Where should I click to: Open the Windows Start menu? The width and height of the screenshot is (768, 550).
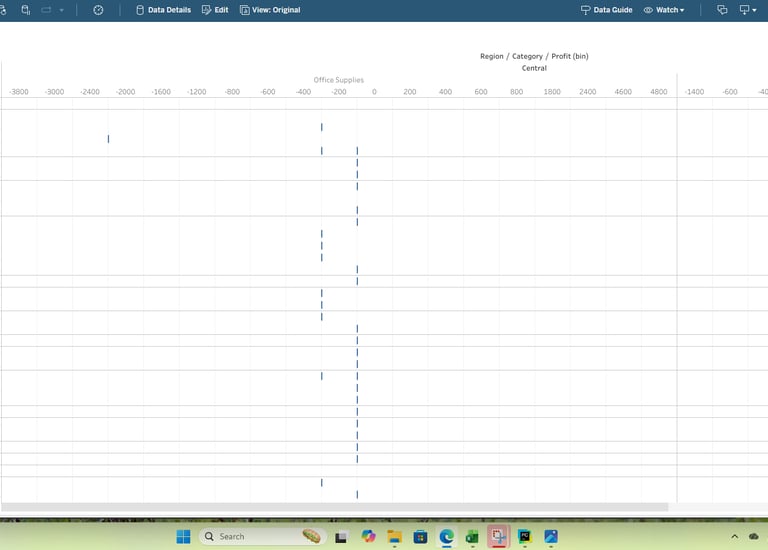[184, 537]
